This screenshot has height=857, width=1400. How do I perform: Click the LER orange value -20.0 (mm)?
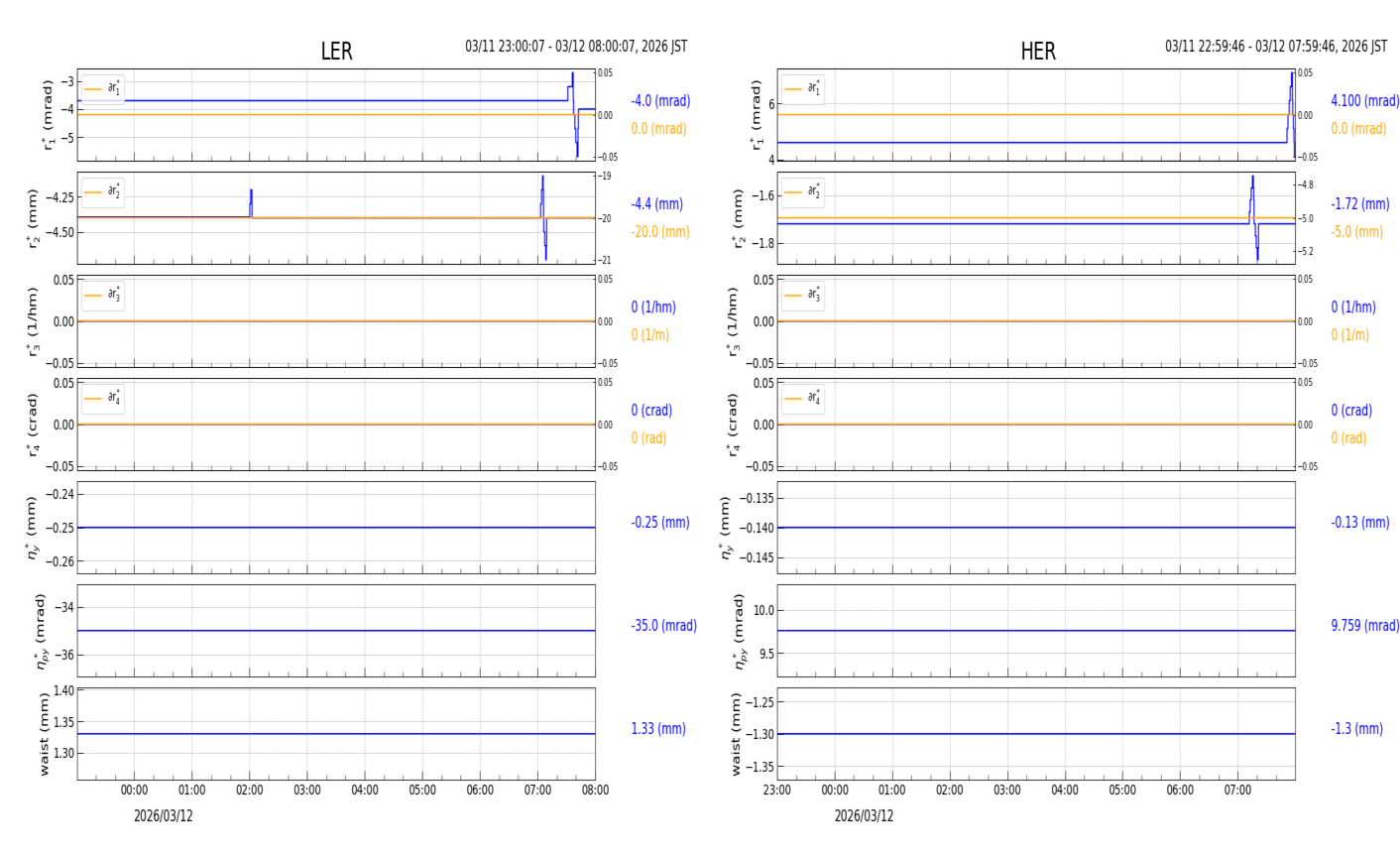click(x=660, y=232)
